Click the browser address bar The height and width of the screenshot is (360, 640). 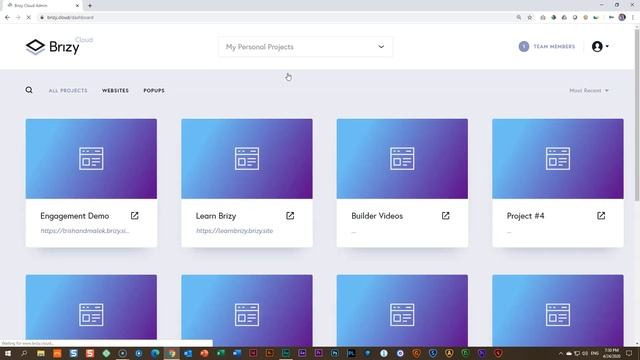click(x=276, y=18)
